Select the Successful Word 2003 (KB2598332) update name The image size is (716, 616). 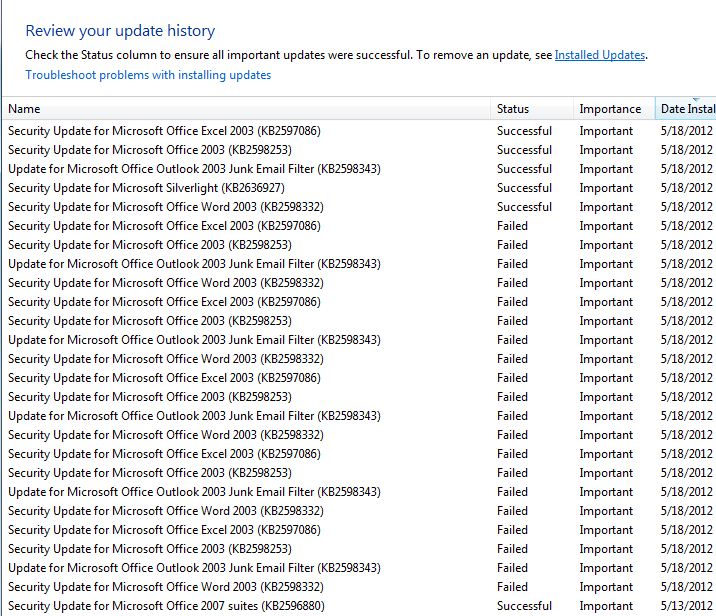pos(166,207)
